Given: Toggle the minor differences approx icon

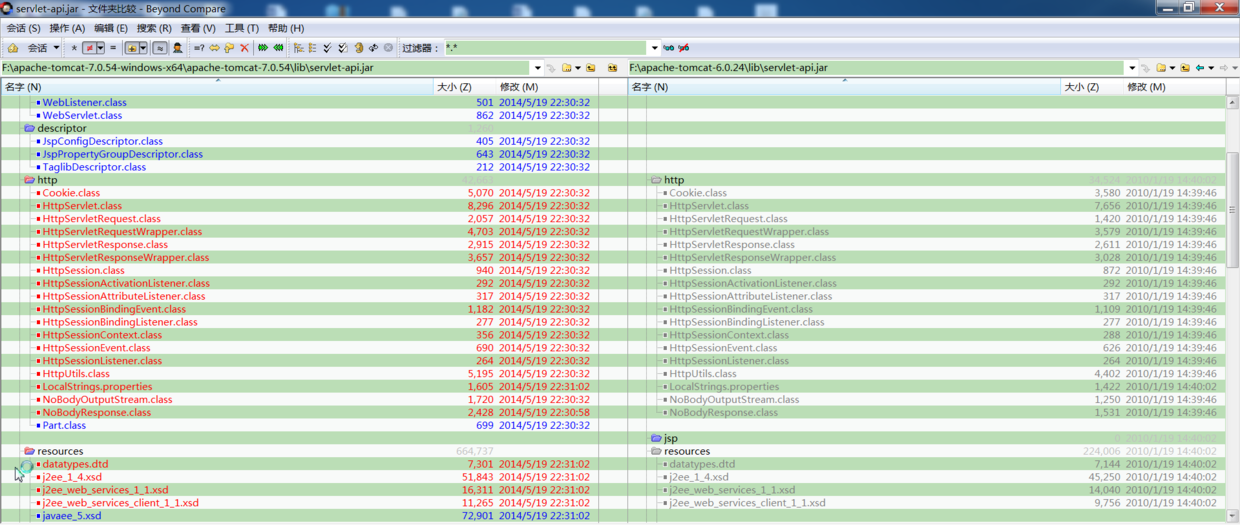Looking at the screenshot, I should click(160, 47).
